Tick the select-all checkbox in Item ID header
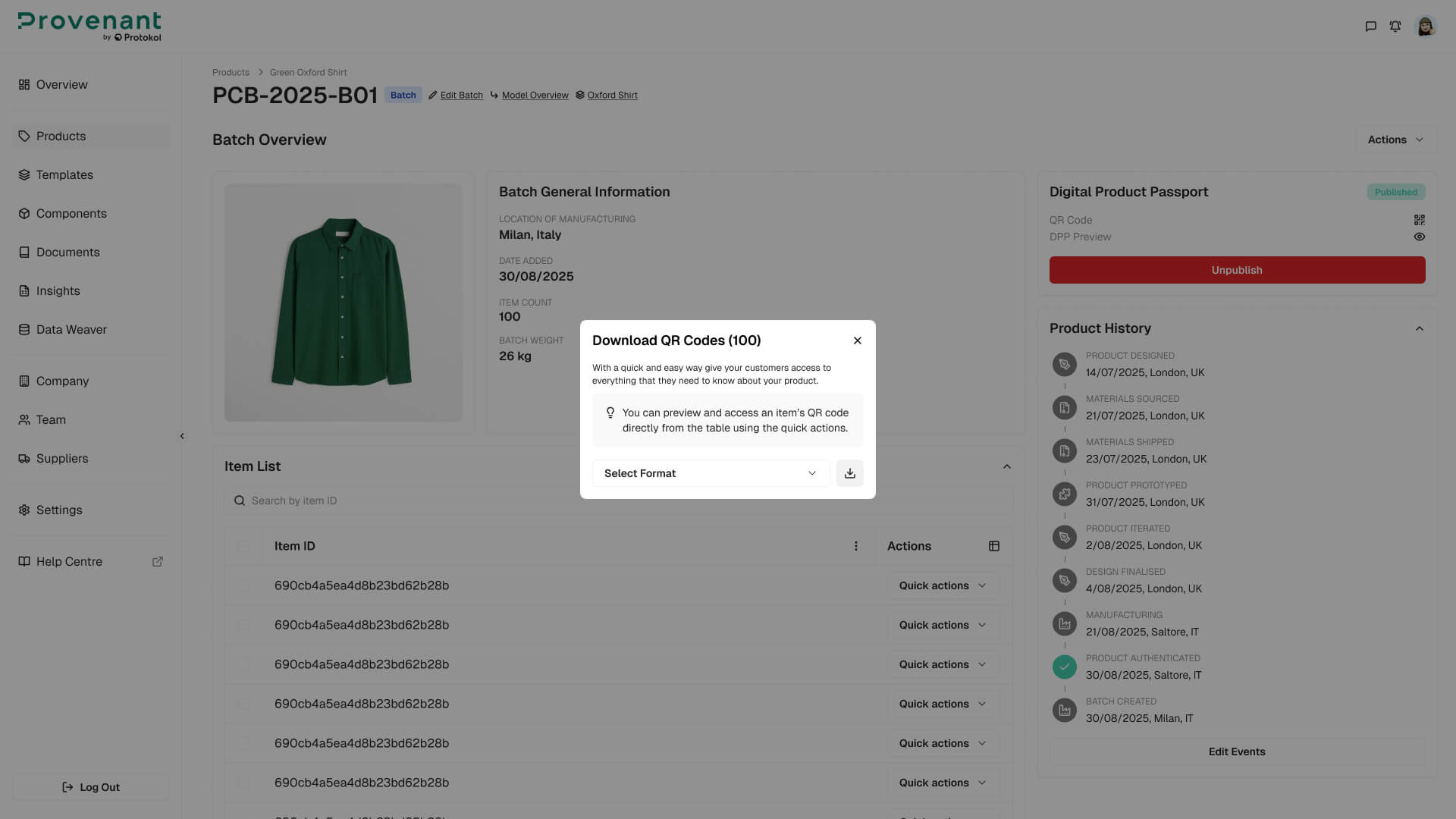 click(243, 546)
